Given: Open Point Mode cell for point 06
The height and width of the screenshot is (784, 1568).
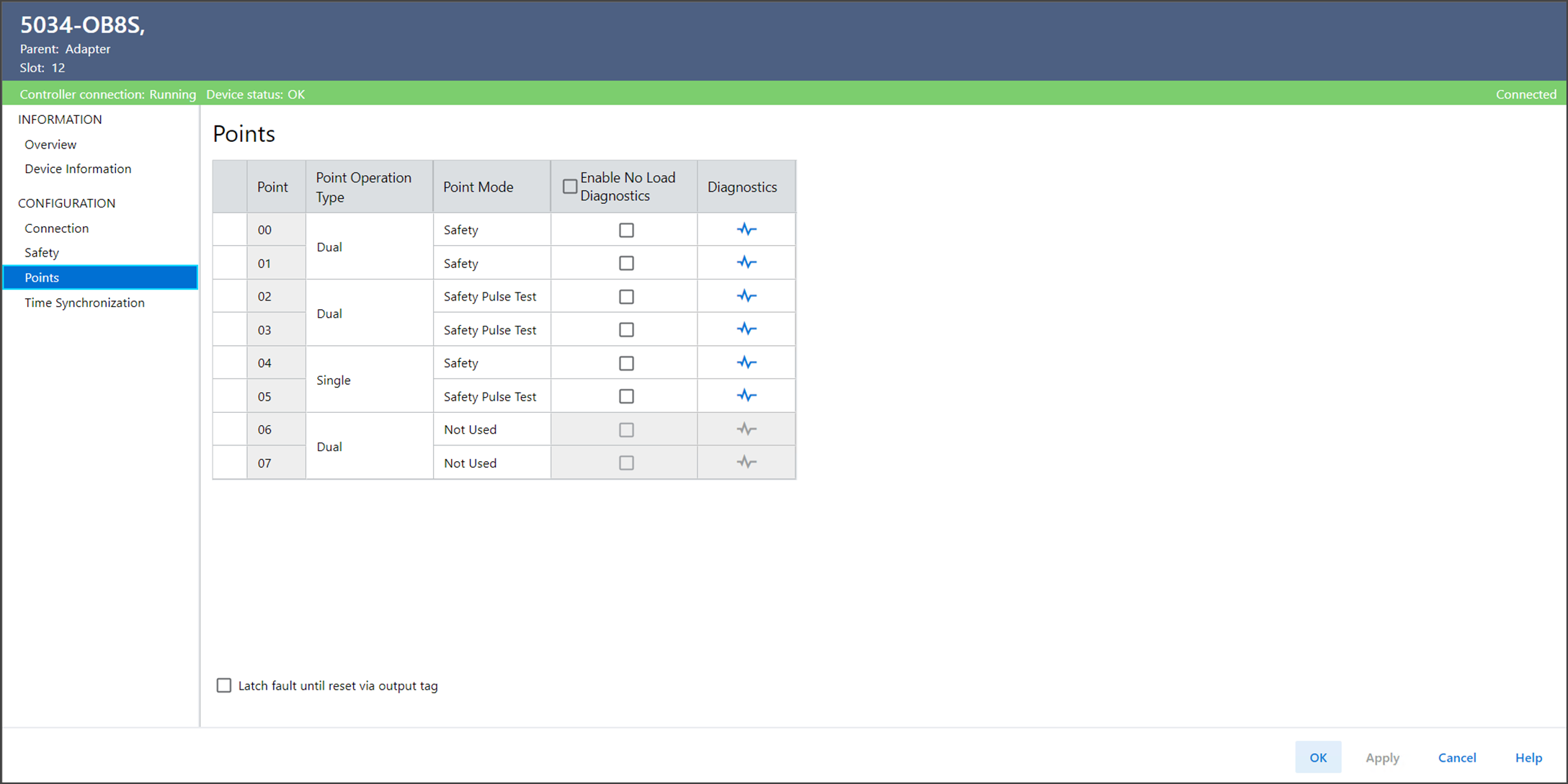Looking at the screenshot, I should [490, 429].
